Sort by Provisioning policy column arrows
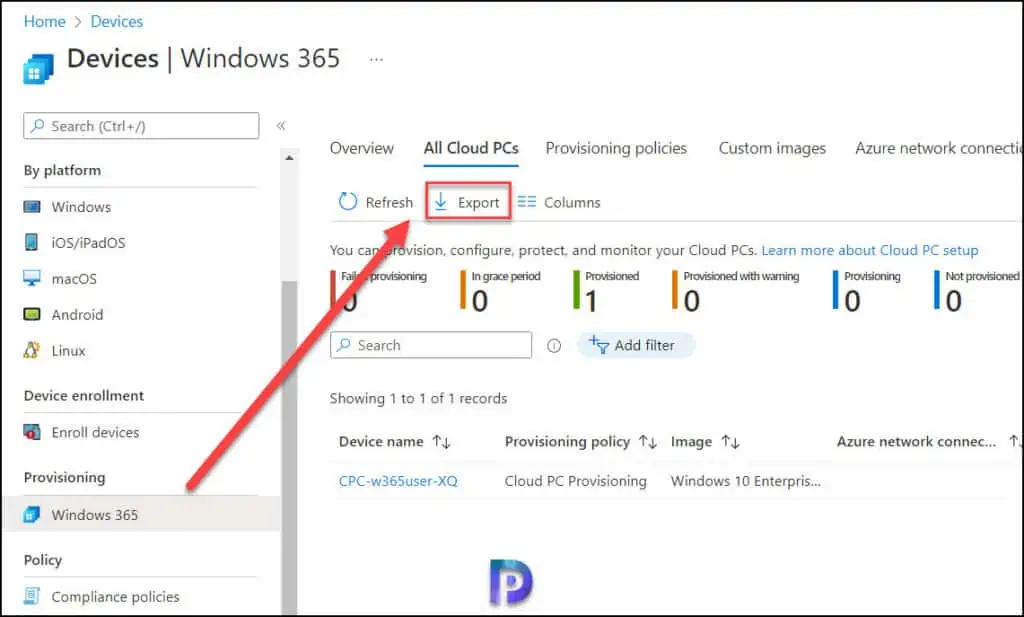1024x617 pixels. (x=648, y=442)
